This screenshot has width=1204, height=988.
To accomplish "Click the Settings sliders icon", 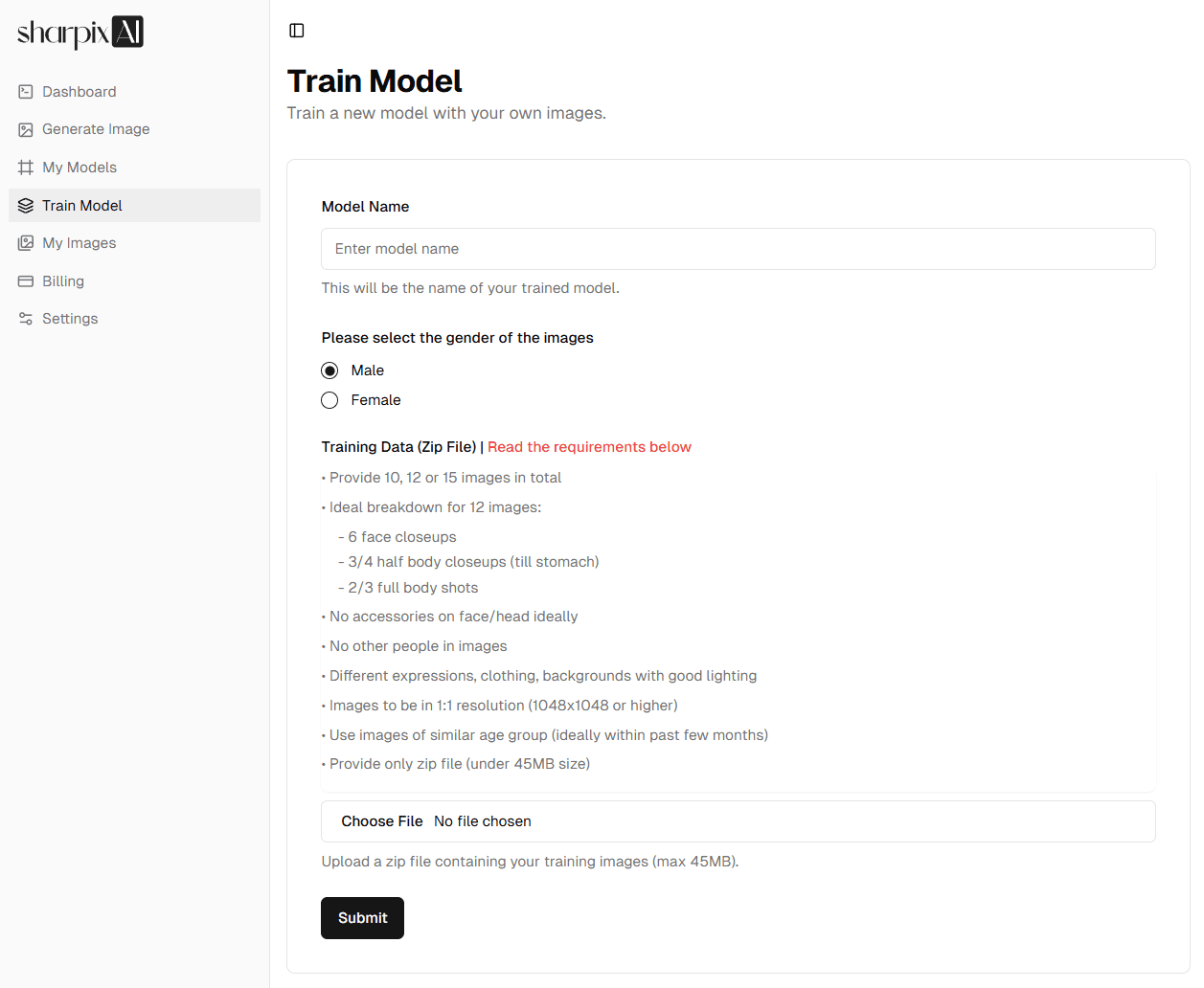I will click(26, 319).
